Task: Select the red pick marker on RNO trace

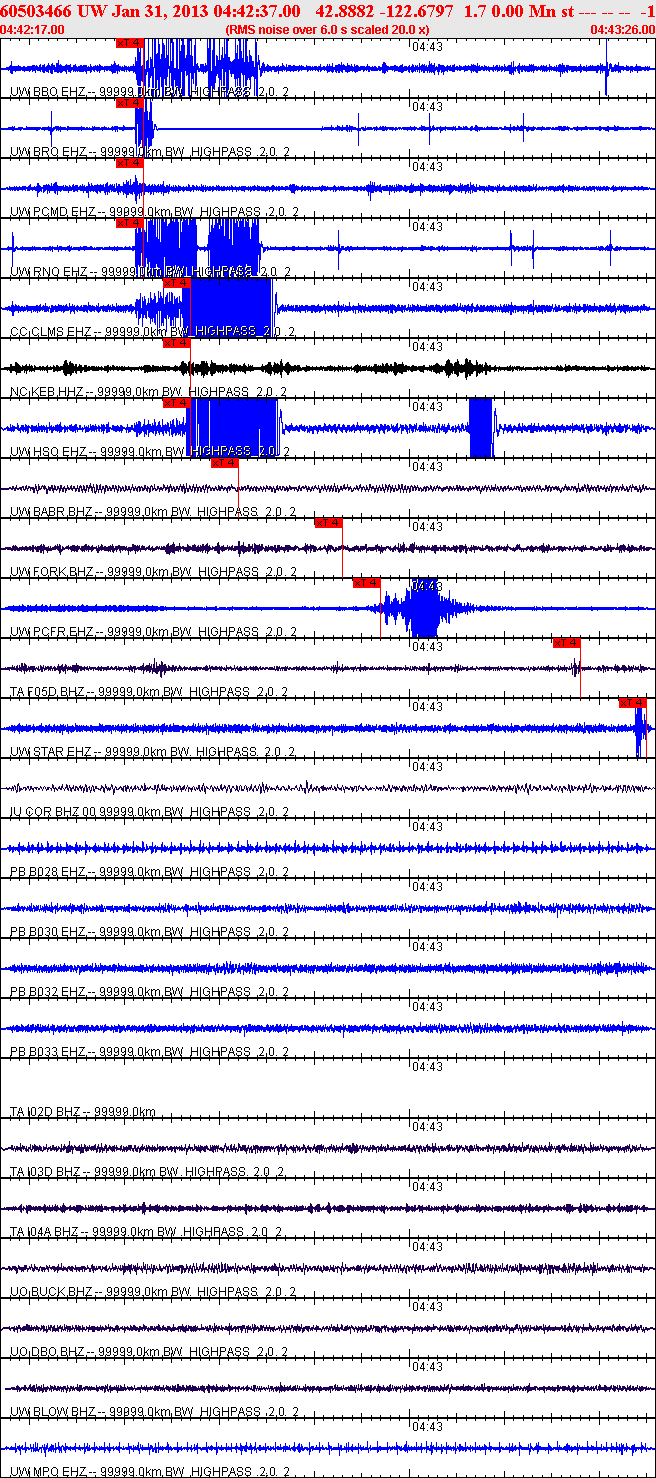Action: pyautogui.click(x=130, y=223)
